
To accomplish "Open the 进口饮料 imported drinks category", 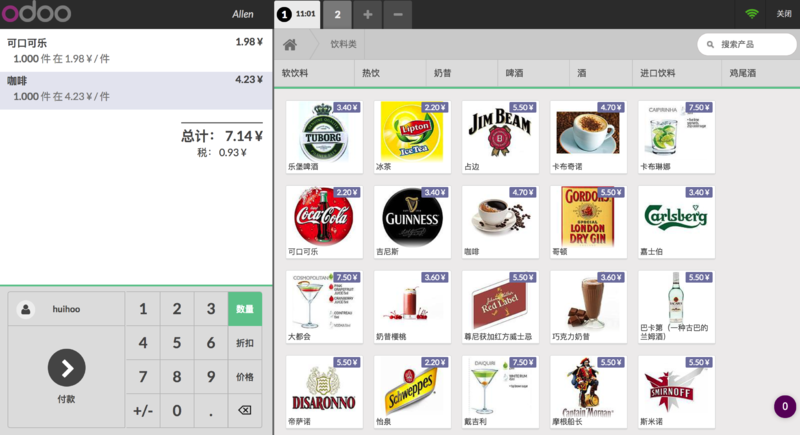I will [x=677, y=73].
